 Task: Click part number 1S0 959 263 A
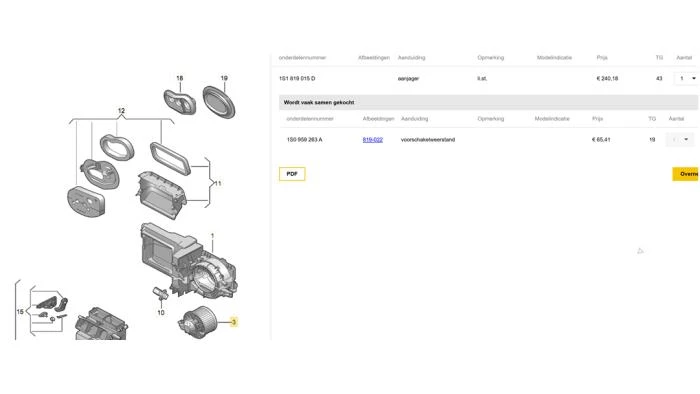tap(304, 140)
